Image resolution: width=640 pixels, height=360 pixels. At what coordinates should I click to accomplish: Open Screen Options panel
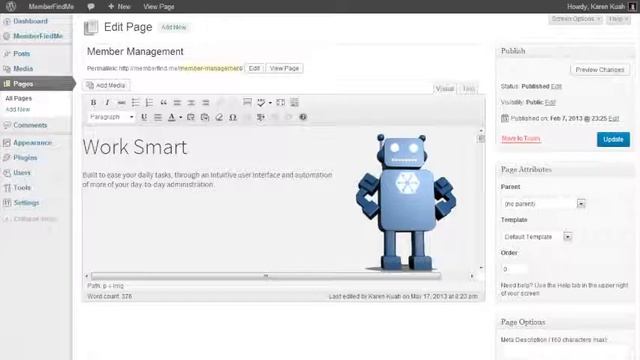[x=576, y=19]
